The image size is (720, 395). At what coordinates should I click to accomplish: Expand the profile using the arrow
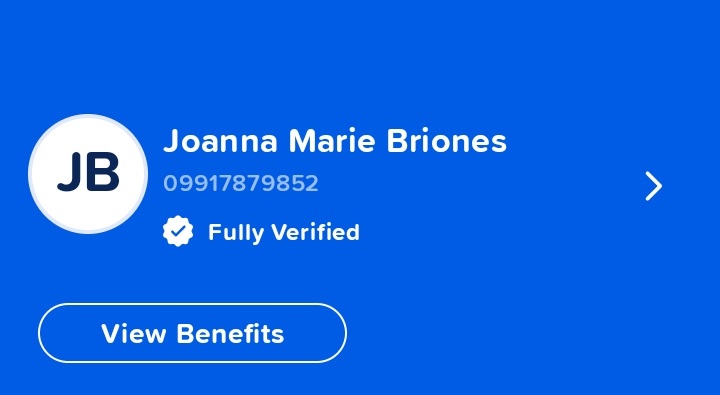point(653,186)
